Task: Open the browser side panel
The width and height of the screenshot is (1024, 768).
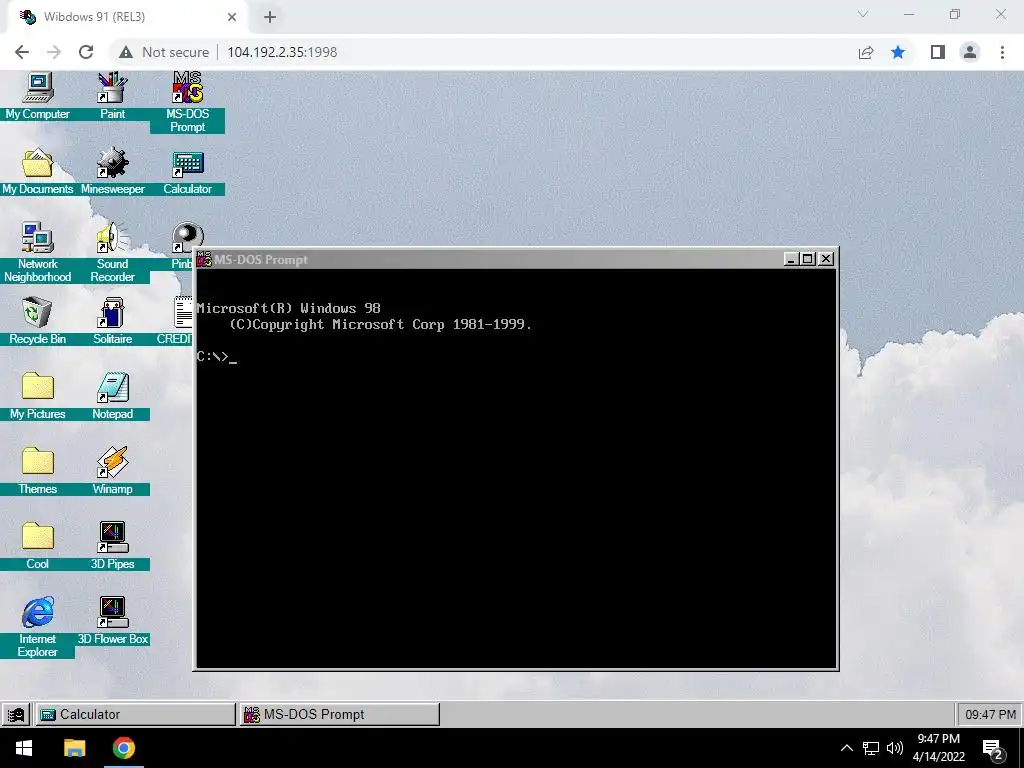Action: 938,52
